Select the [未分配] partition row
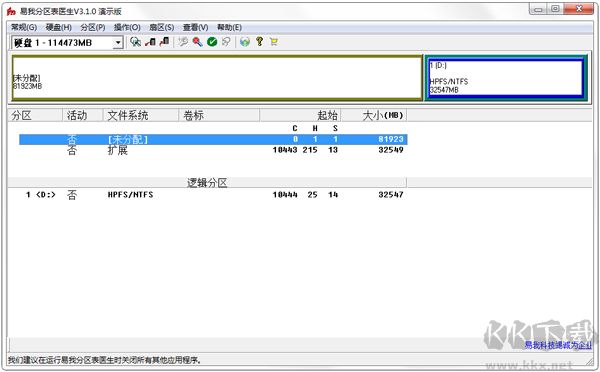 [x=213, y=139]
